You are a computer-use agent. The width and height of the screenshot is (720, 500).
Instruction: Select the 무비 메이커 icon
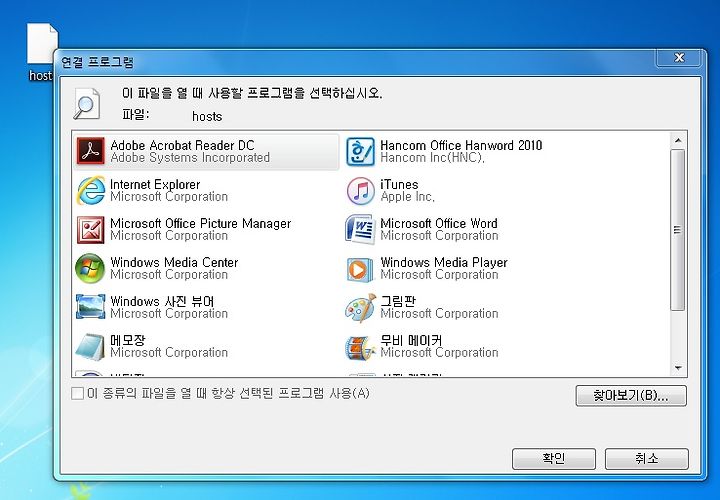(360, 347)
